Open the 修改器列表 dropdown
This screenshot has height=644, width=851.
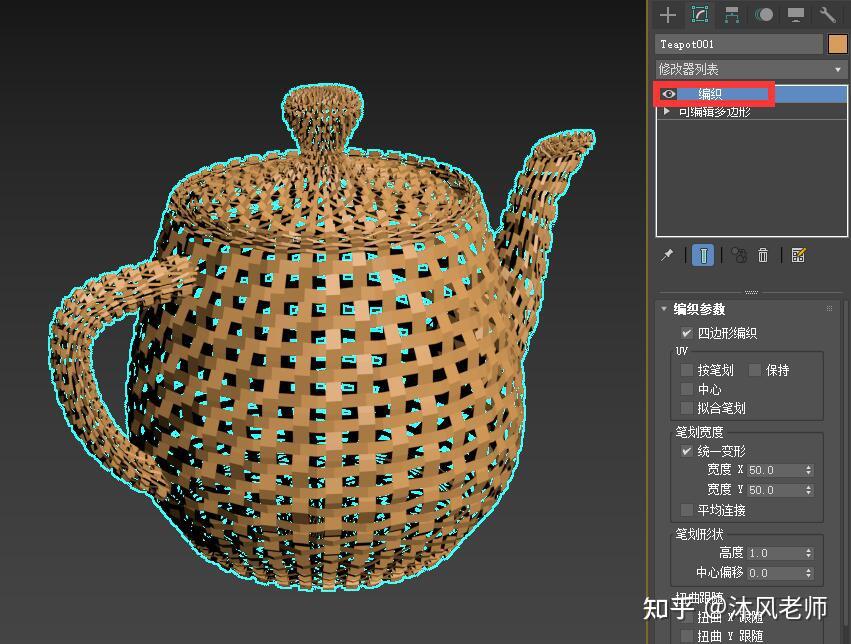tap(751, 69)
